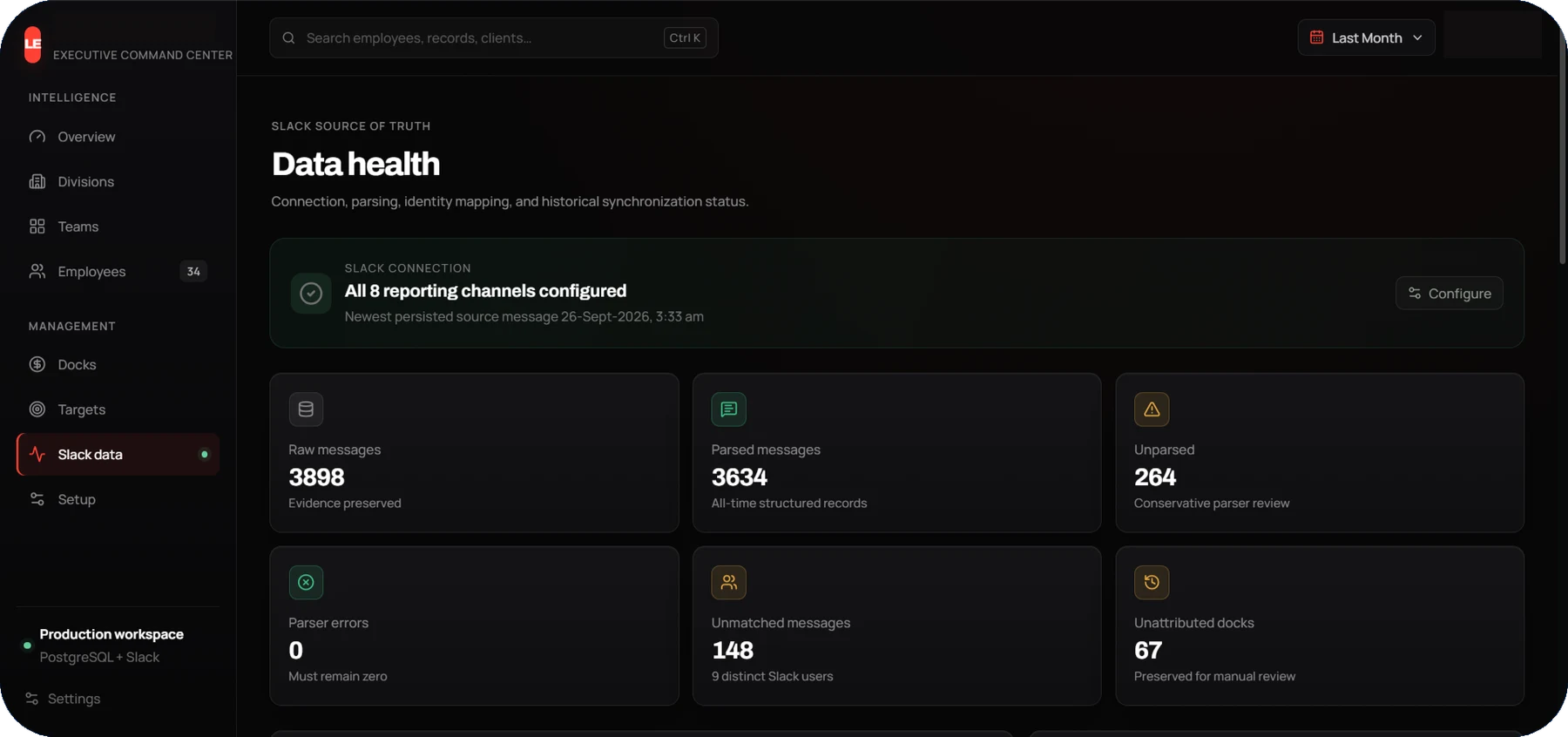Click the Teams grid icon

[x=37, y=227]
